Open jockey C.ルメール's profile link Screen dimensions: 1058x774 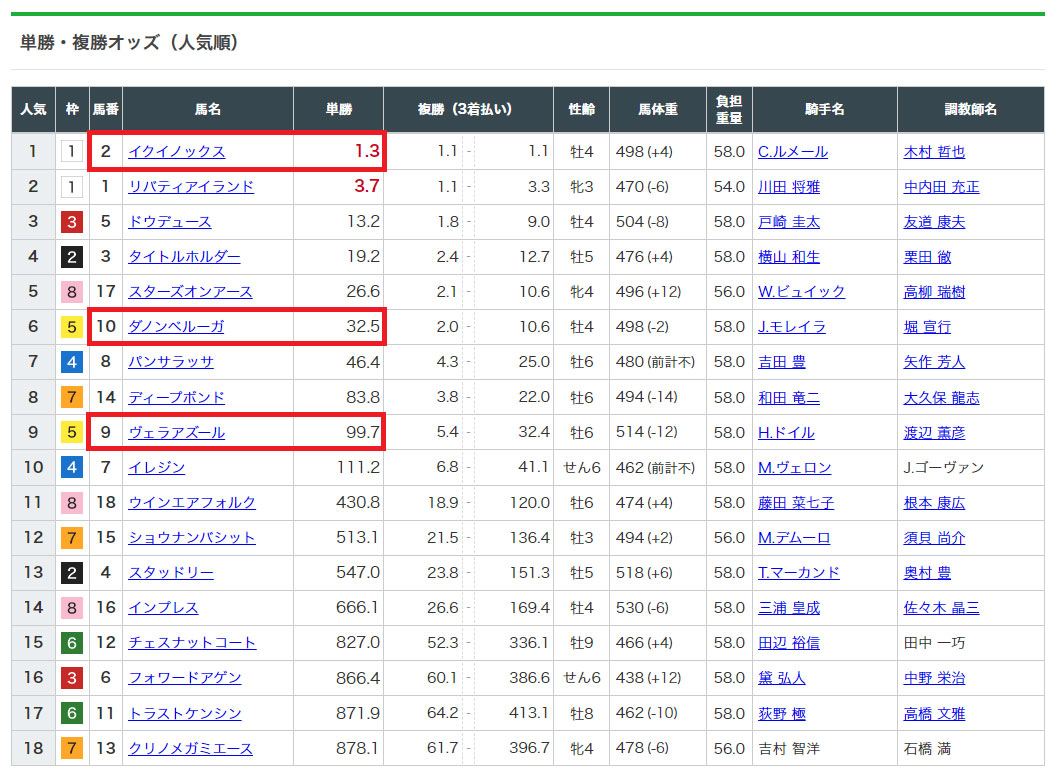[x=793, y=152]
